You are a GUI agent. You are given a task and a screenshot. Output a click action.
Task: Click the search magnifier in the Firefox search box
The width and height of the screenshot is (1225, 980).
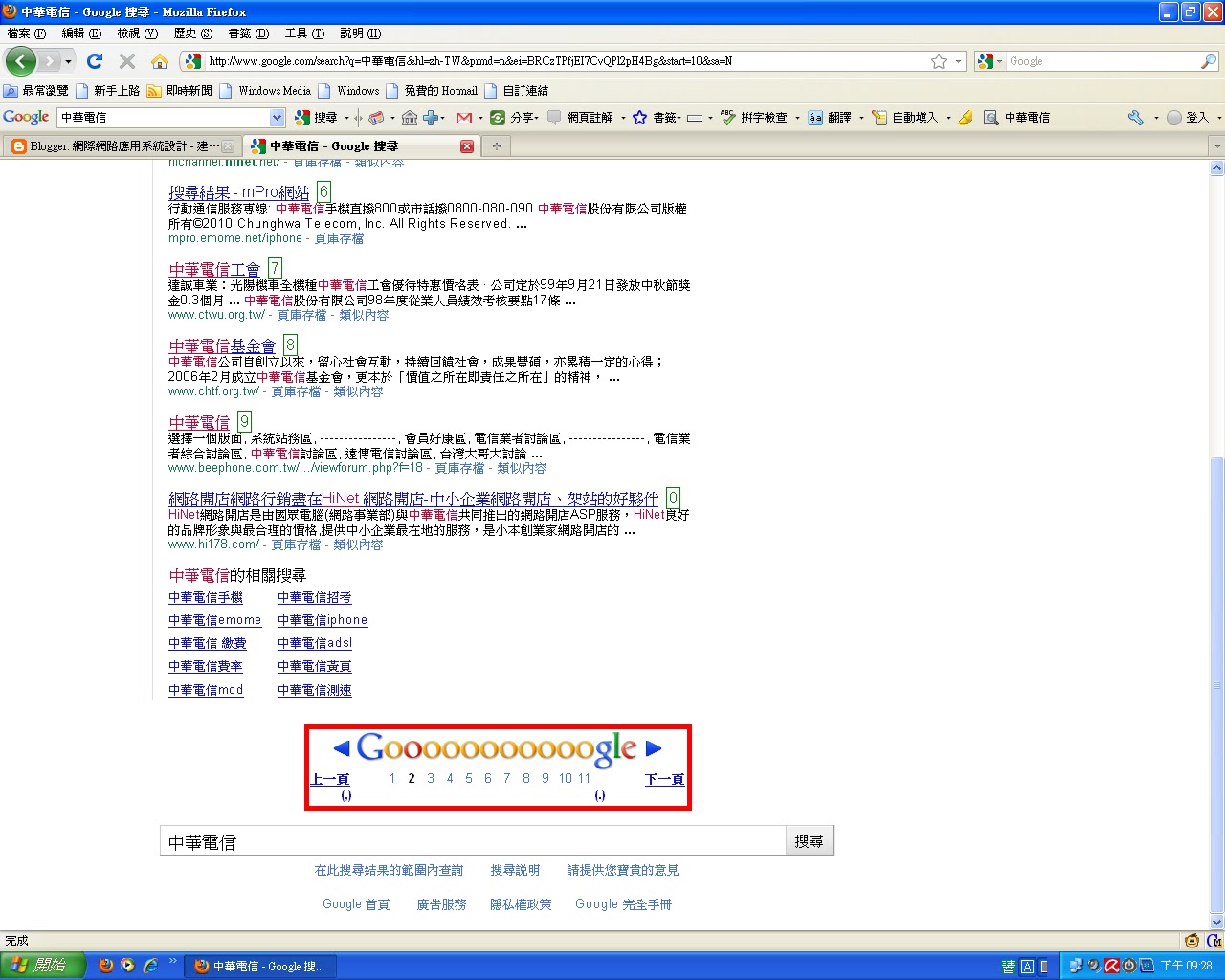coord(1209,61)
